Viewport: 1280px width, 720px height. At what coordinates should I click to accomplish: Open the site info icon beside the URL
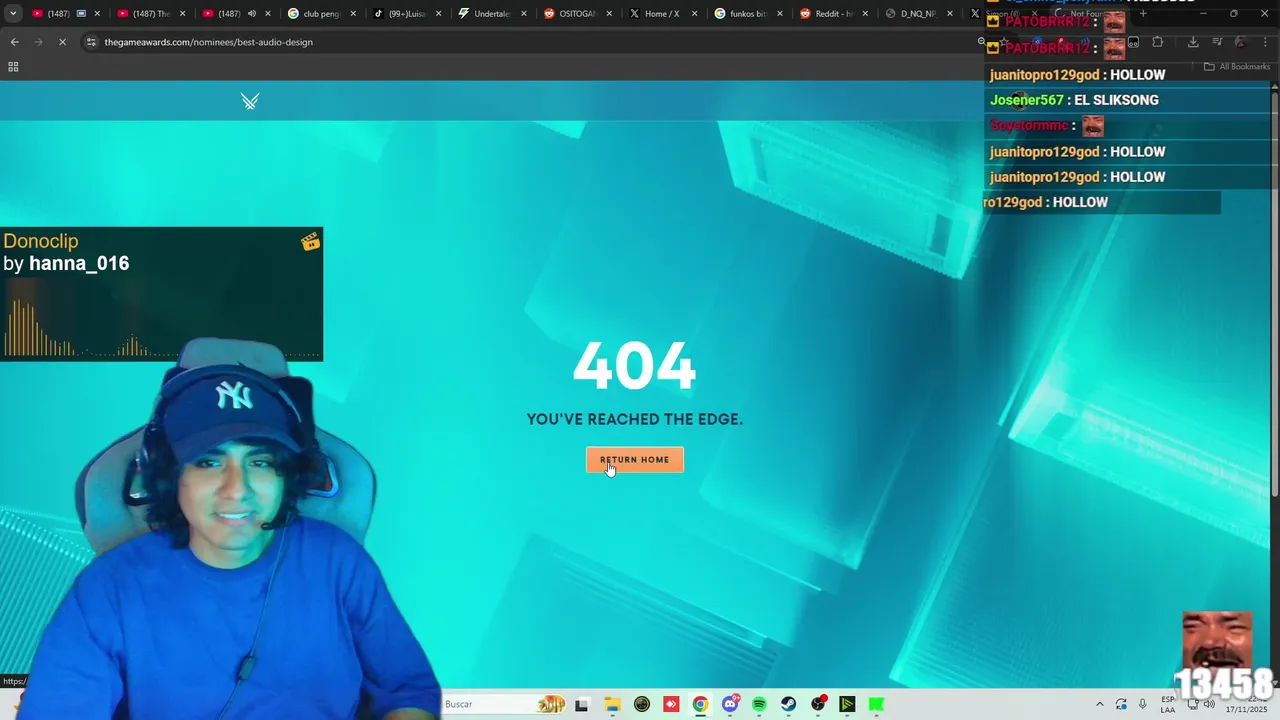pyautogui.click(x=91, y=42)
